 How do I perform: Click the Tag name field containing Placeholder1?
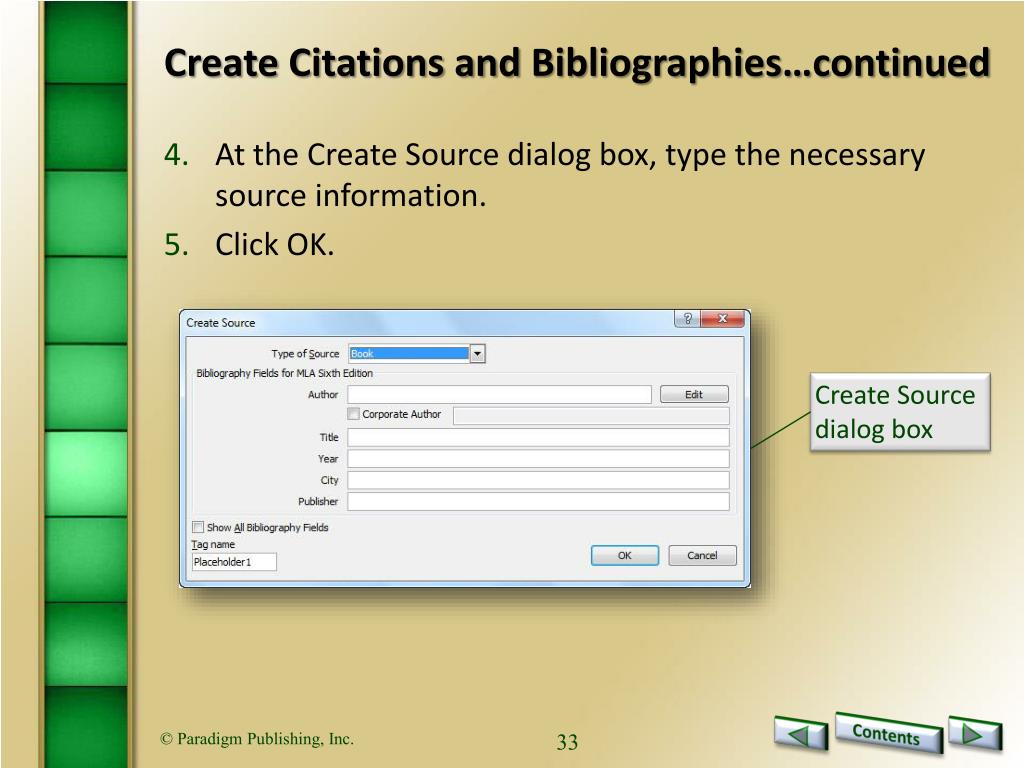pyautogui.click(x=234, y=562)
